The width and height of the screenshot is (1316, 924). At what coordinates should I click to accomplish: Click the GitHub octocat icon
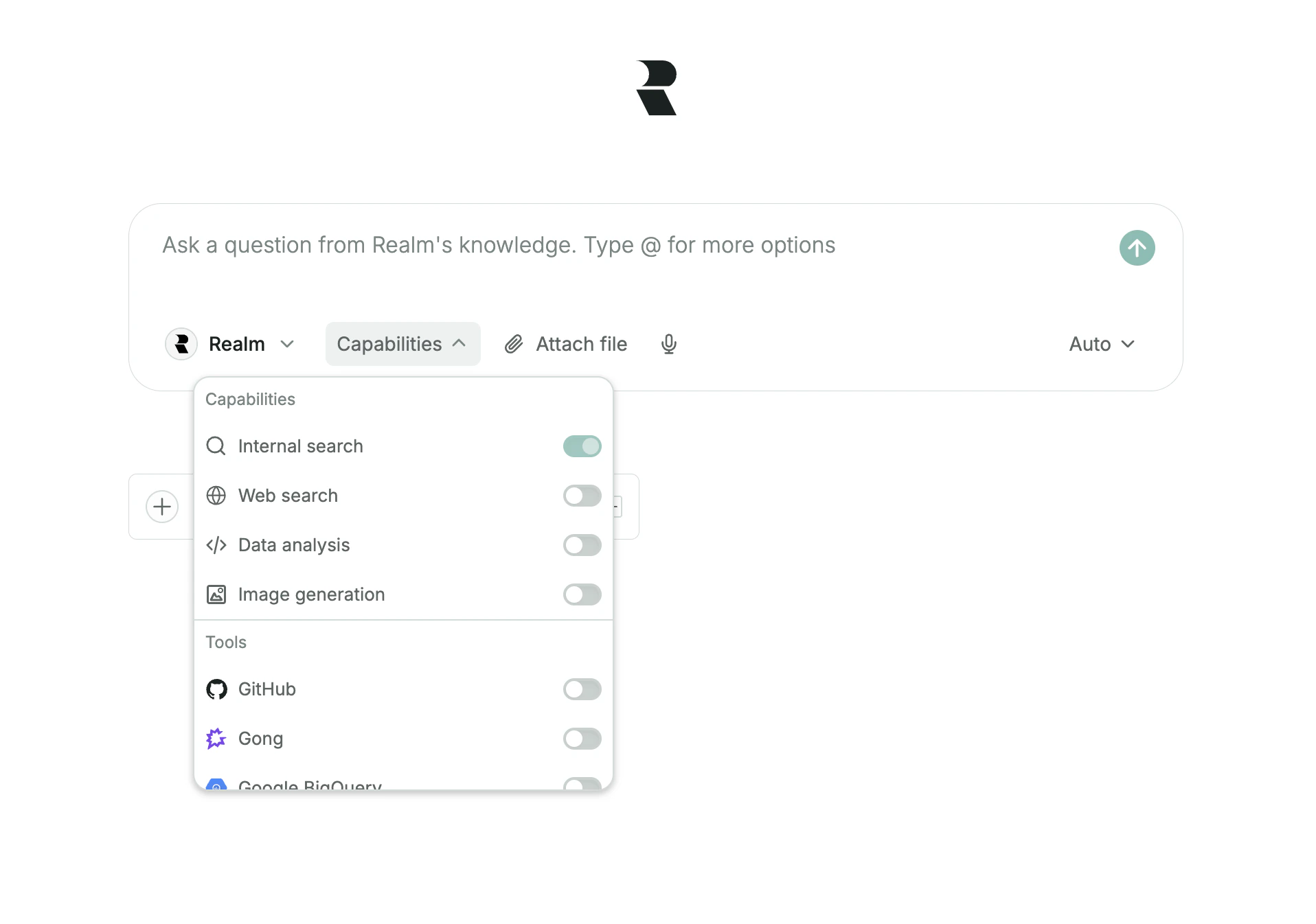pyautogui.click(x=216, y=689)
